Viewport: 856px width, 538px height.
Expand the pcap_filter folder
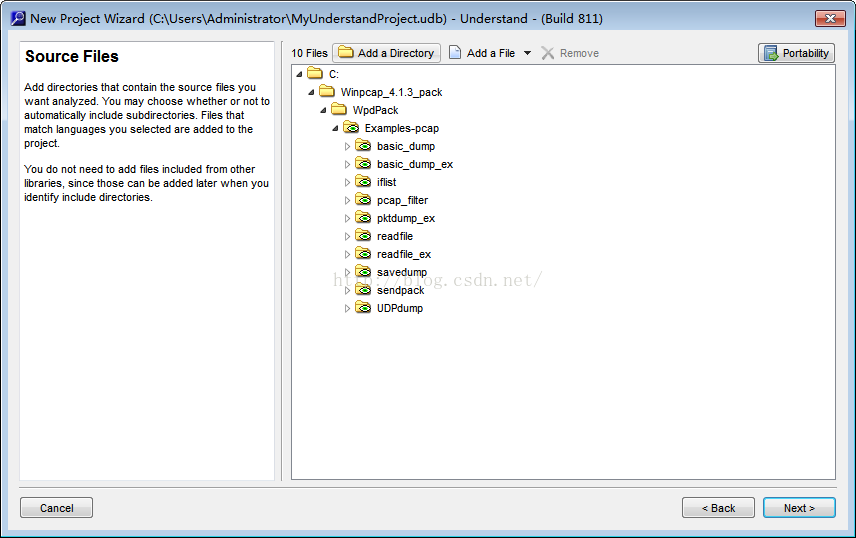coord(347,200)
